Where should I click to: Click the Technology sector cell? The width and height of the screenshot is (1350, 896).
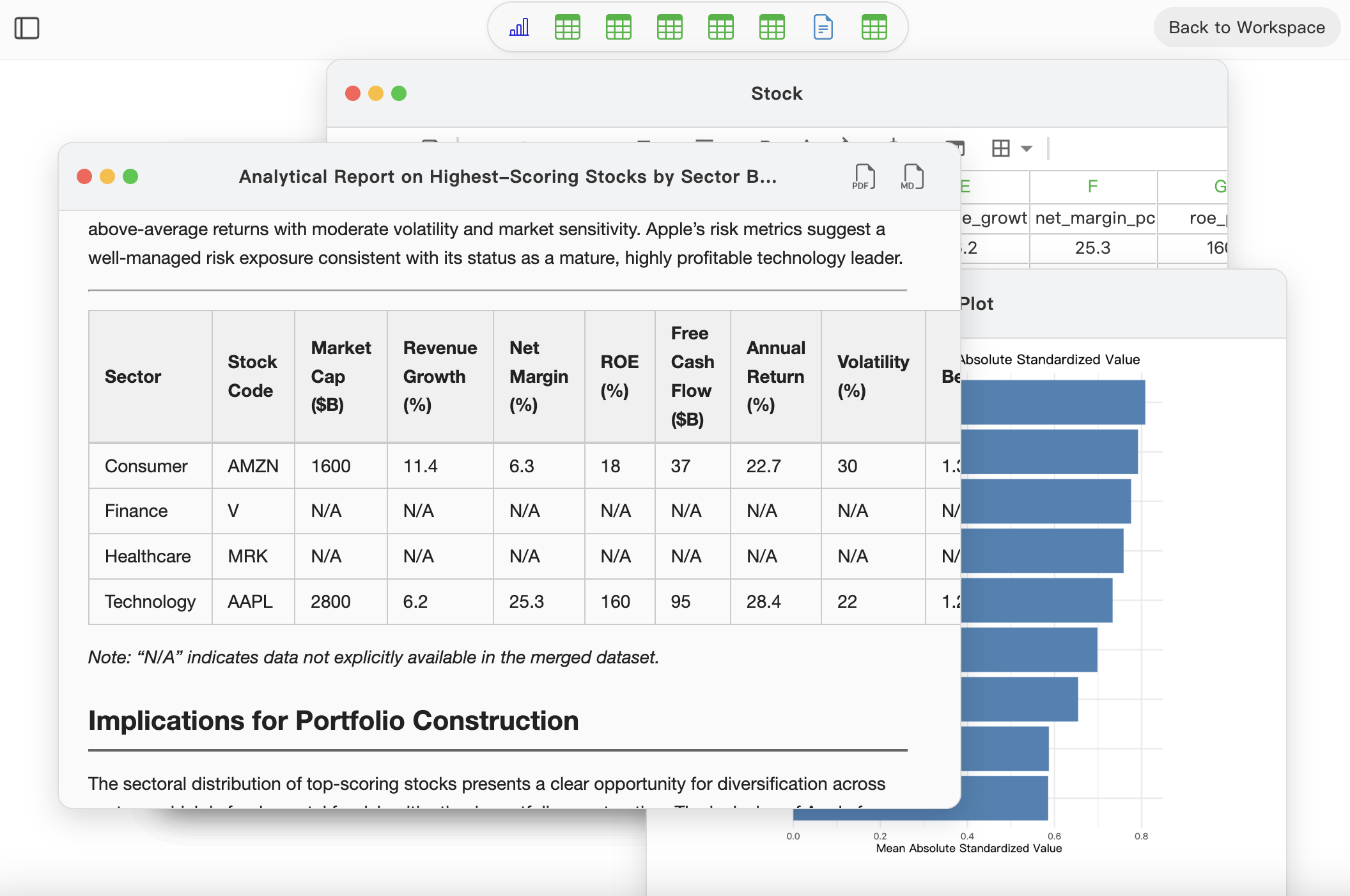[150, 602]
